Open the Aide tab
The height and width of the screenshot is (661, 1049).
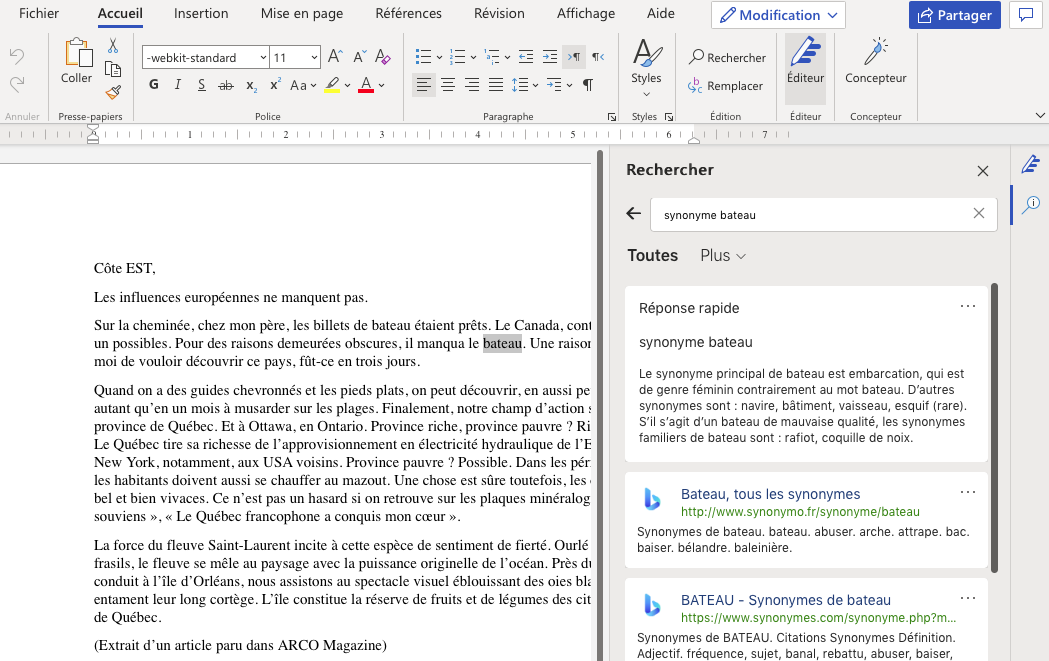pyautogui.click(x=661, y=13)
